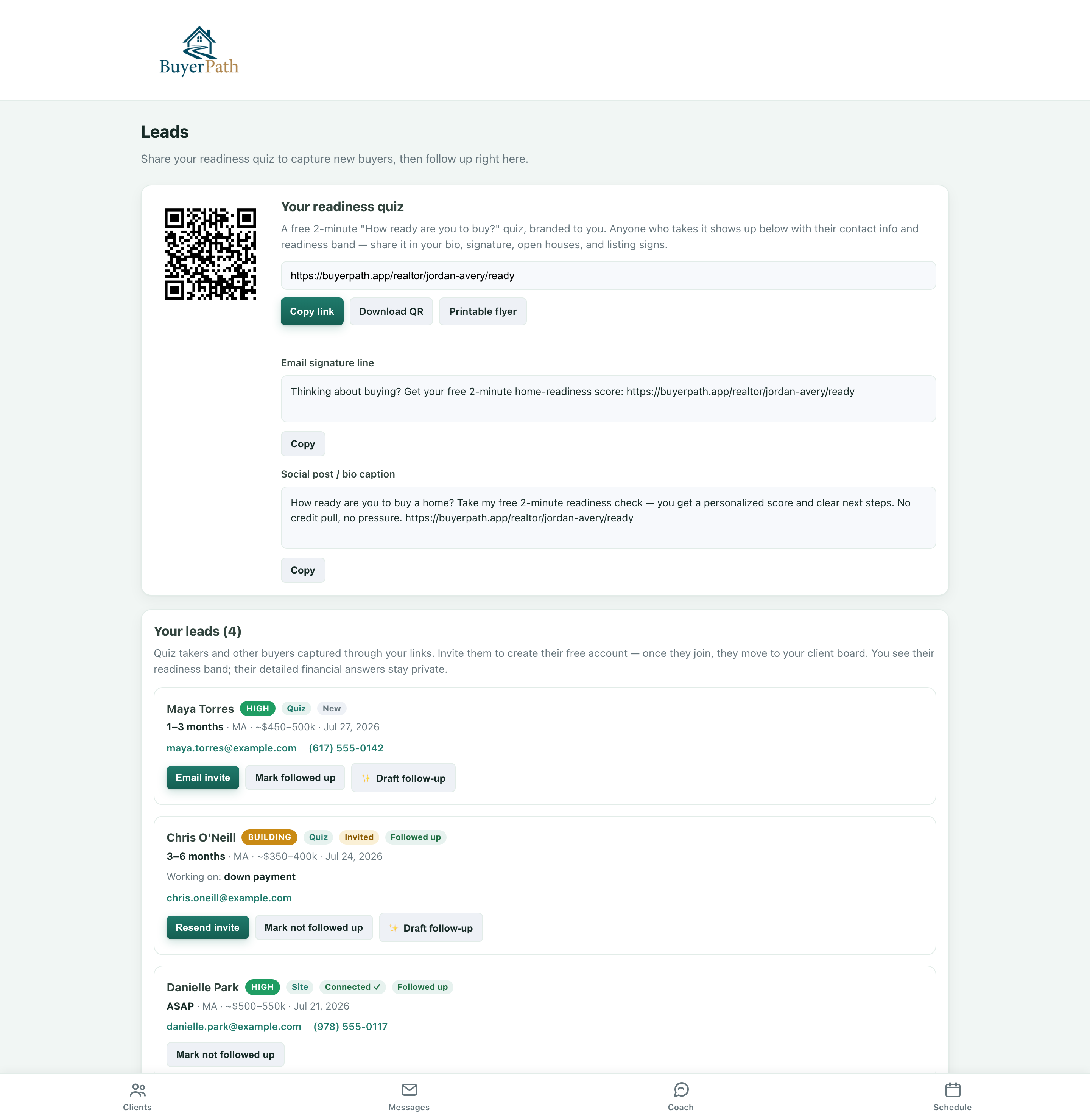This screenshot has height=1120, width=1090.
Task: Click Quiz tag on Chris O'Neill
Action: tap(318, 837)
